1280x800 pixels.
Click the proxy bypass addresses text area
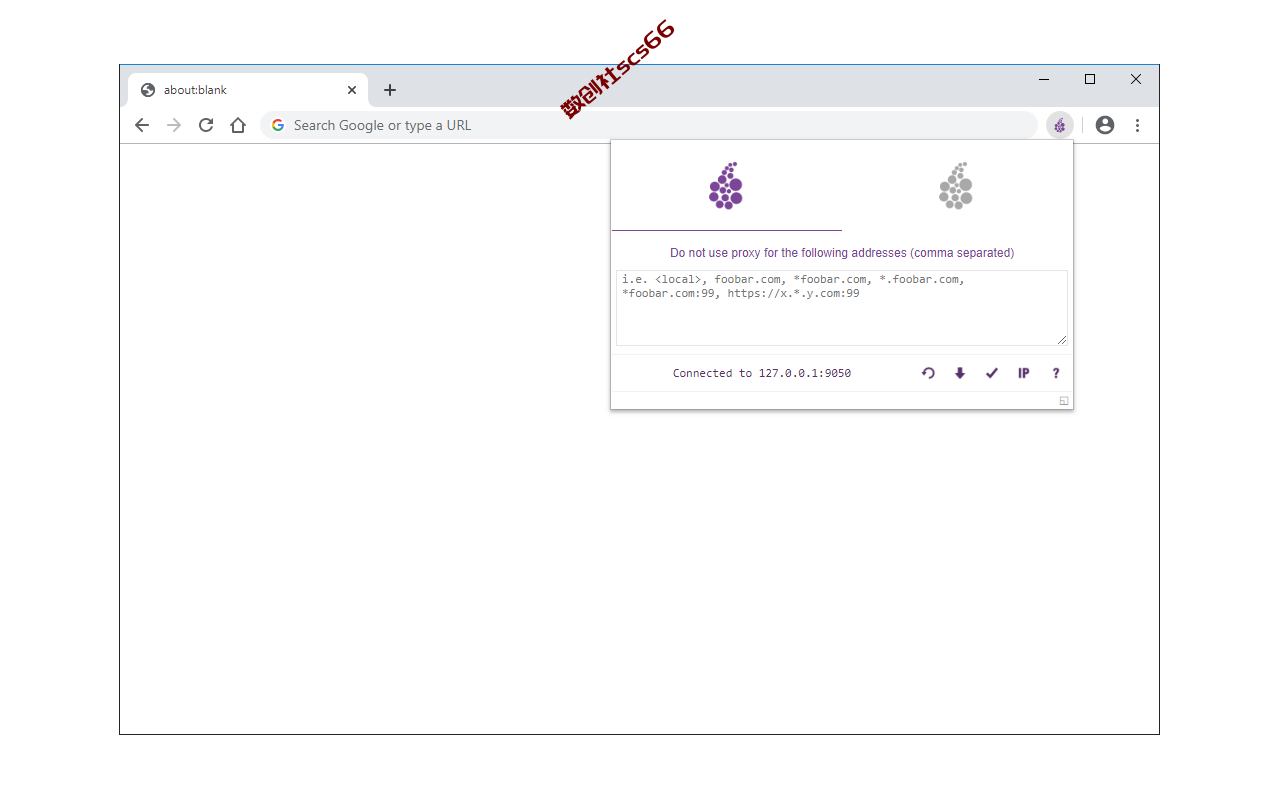pos(842,308)
